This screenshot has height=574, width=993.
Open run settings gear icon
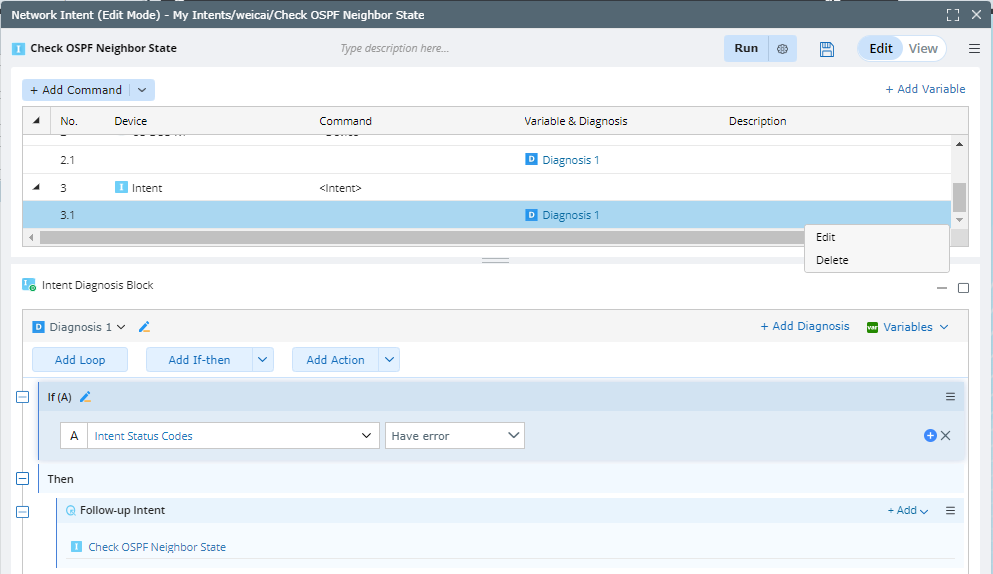point(782,49)
